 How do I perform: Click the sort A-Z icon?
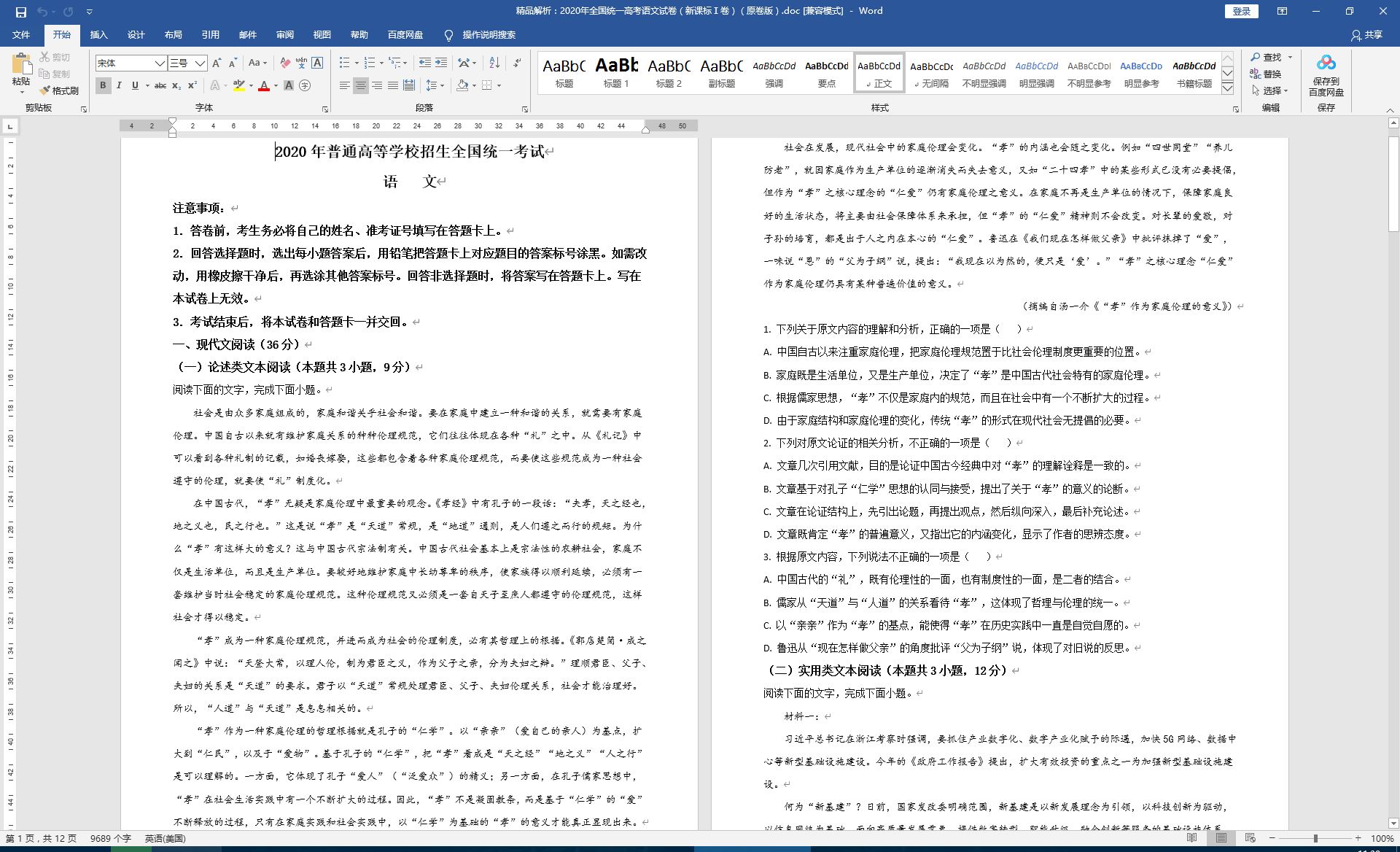pyautogui.click(x=494, y=63)
